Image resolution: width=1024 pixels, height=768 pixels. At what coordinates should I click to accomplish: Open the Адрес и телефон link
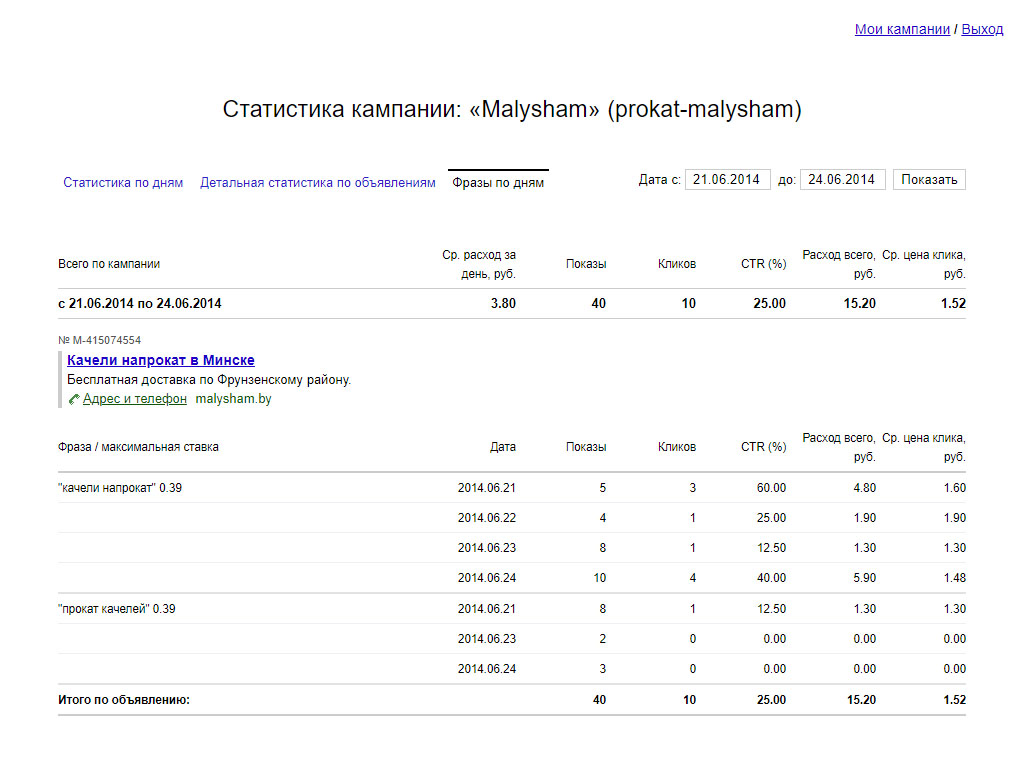click(x=135, y=399)
